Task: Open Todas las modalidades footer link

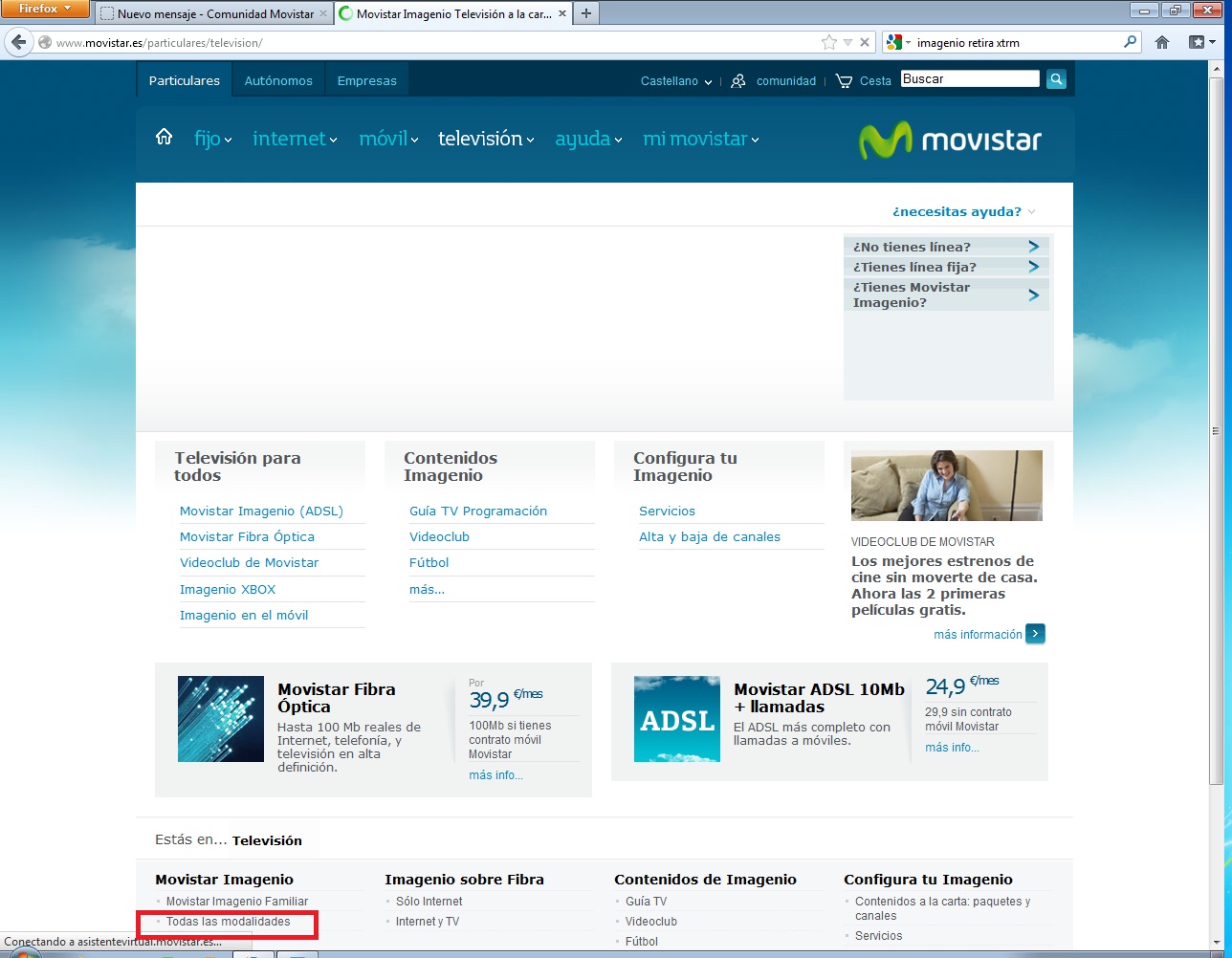Action: pos(228,922)
